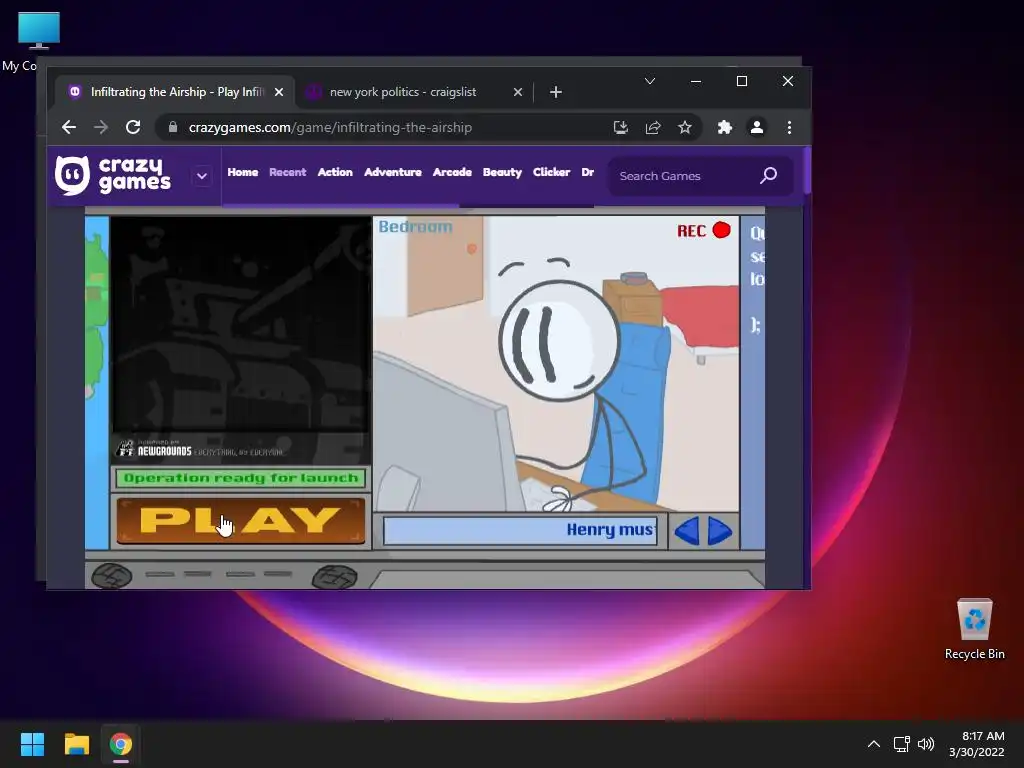
Task: Click the Operation ready for launch banner
Action: click(x=241, y=478)
